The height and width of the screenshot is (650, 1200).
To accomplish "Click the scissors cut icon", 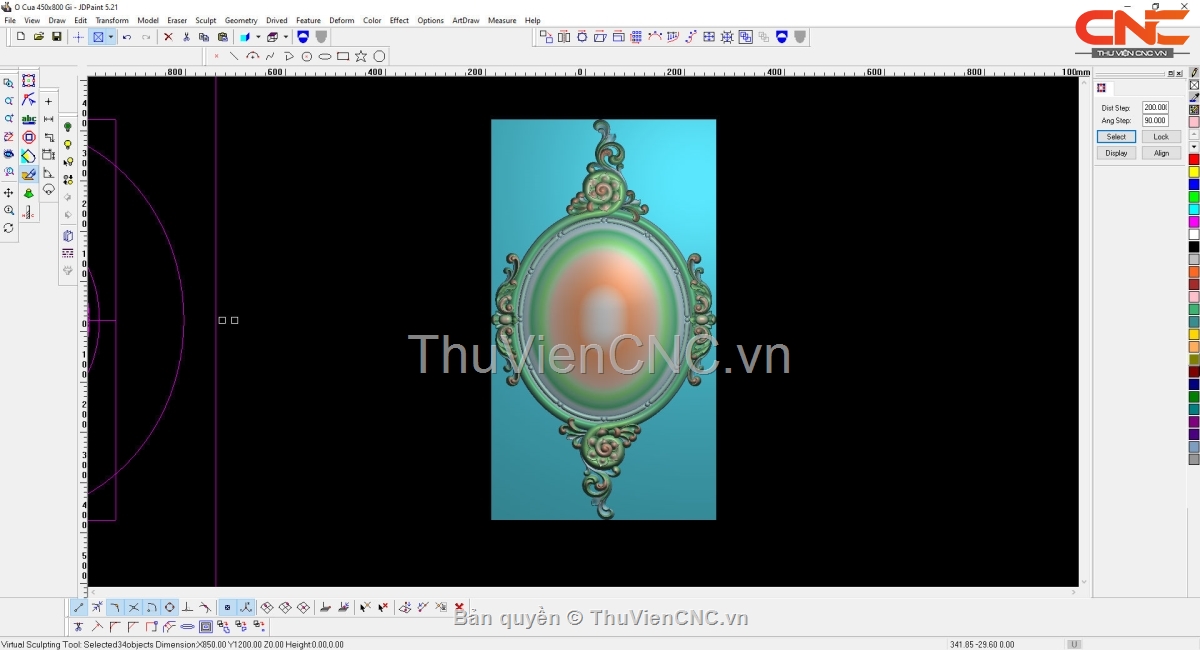I will coord(186,37).
